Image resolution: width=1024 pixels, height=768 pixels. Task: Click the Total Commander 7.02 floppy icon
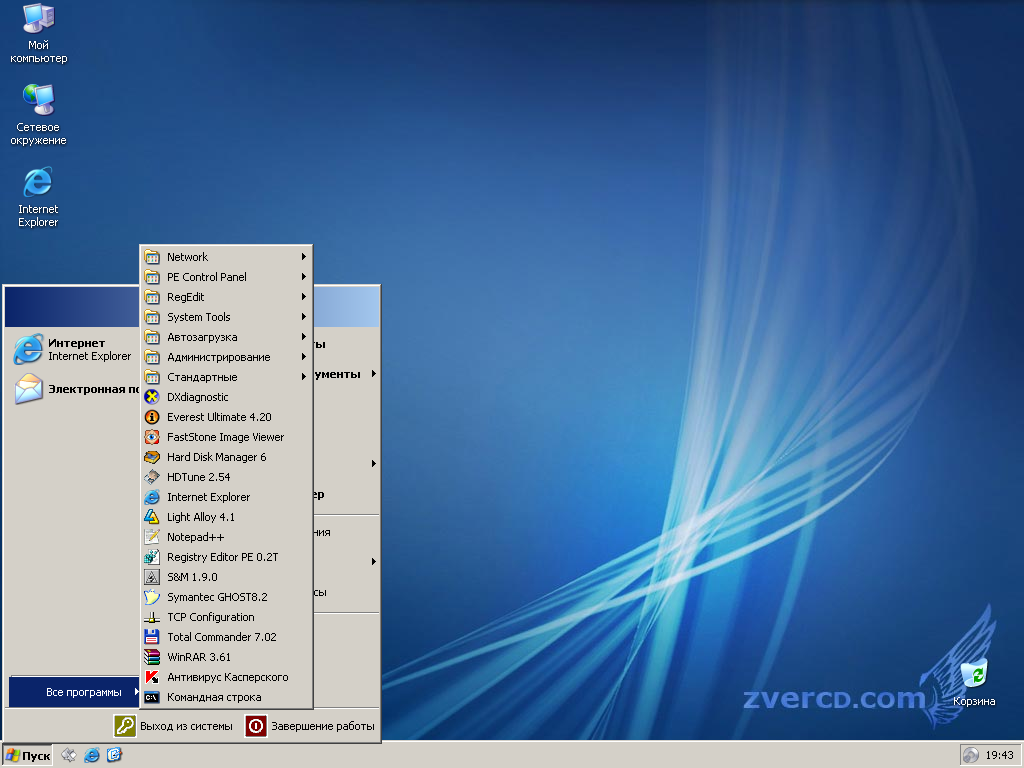(x=152, y=637)
